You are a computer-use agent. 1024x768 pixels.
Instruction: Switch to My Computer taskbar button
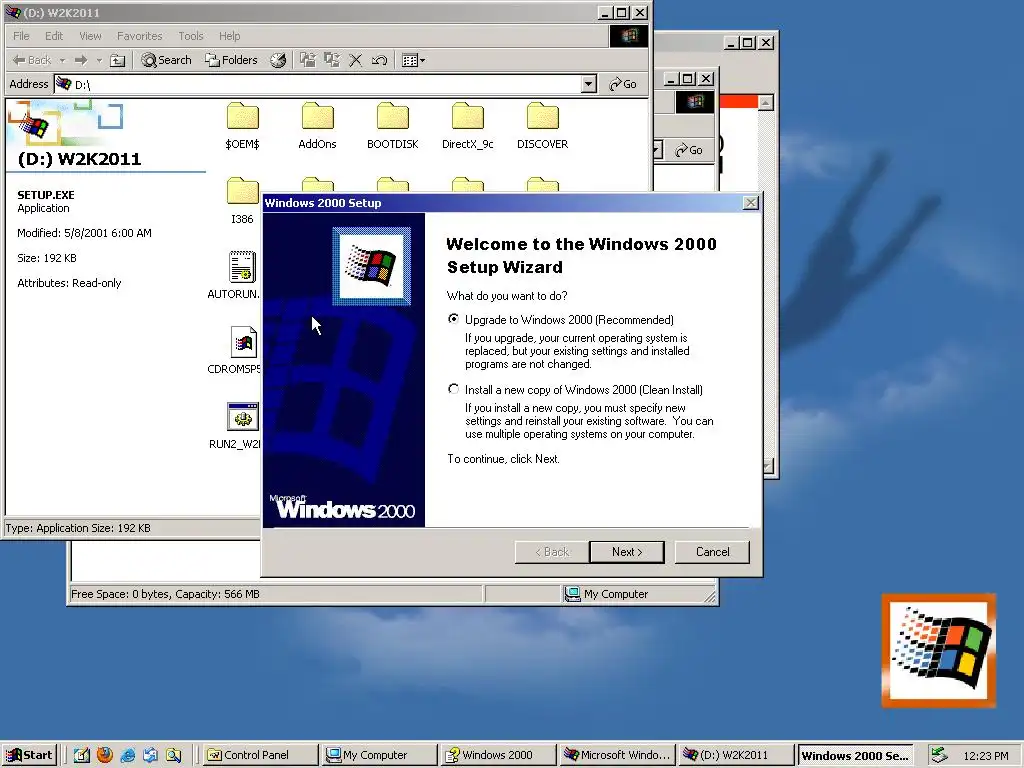tap(379, 755)
